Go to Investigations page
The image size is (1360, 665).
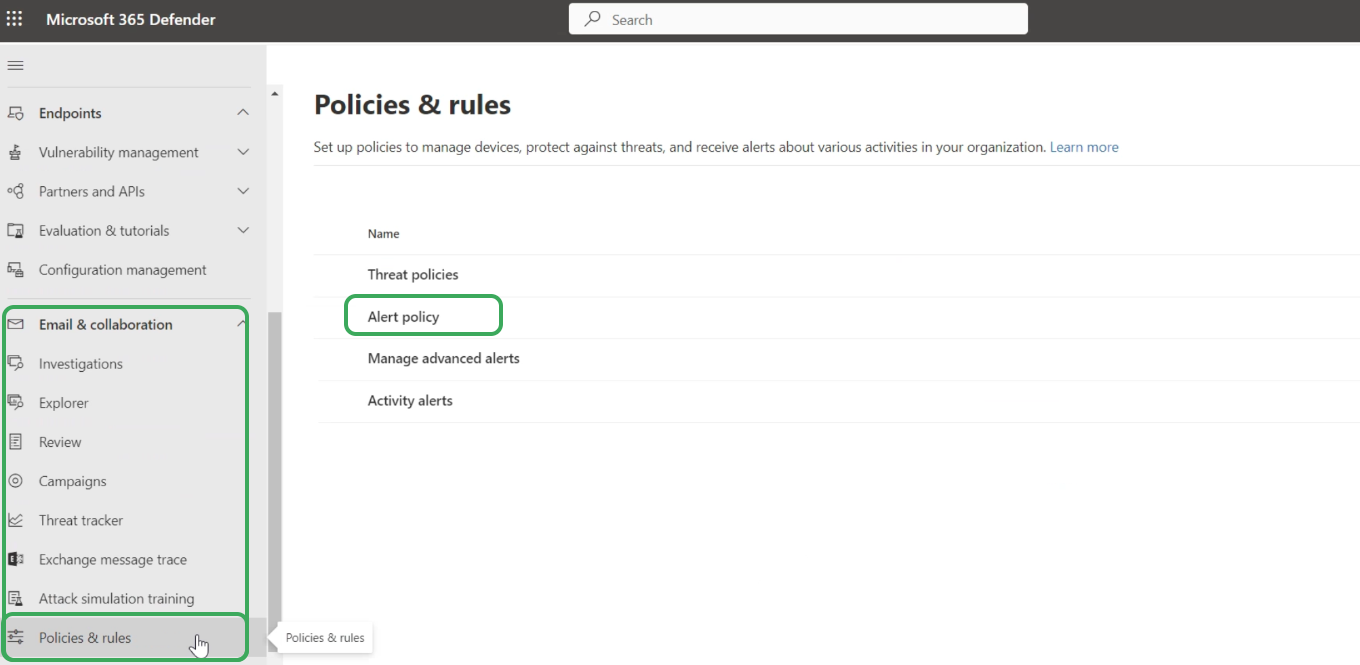[x=81, y=363]
